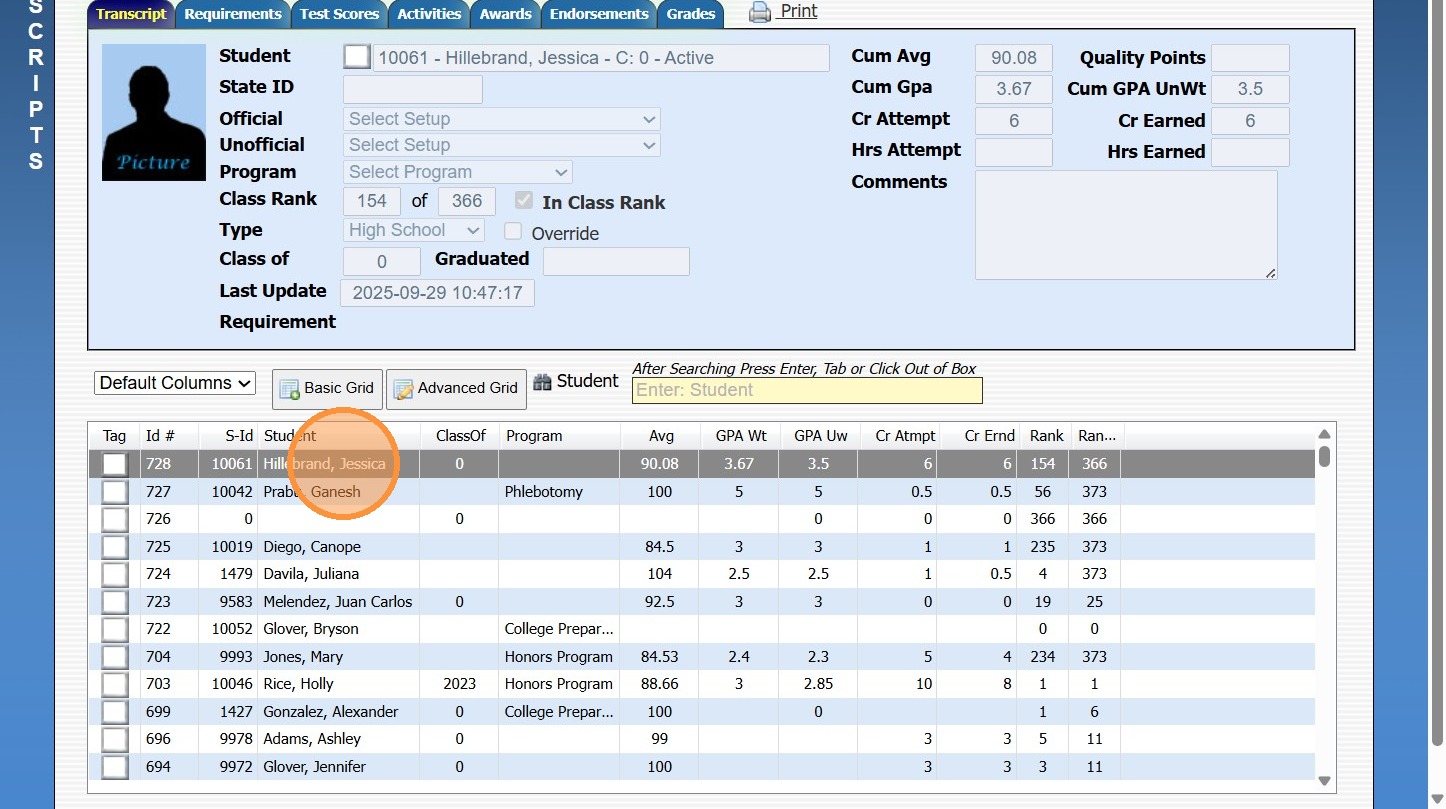
Task: Open the Select Program dropdown
Action: 458,172
